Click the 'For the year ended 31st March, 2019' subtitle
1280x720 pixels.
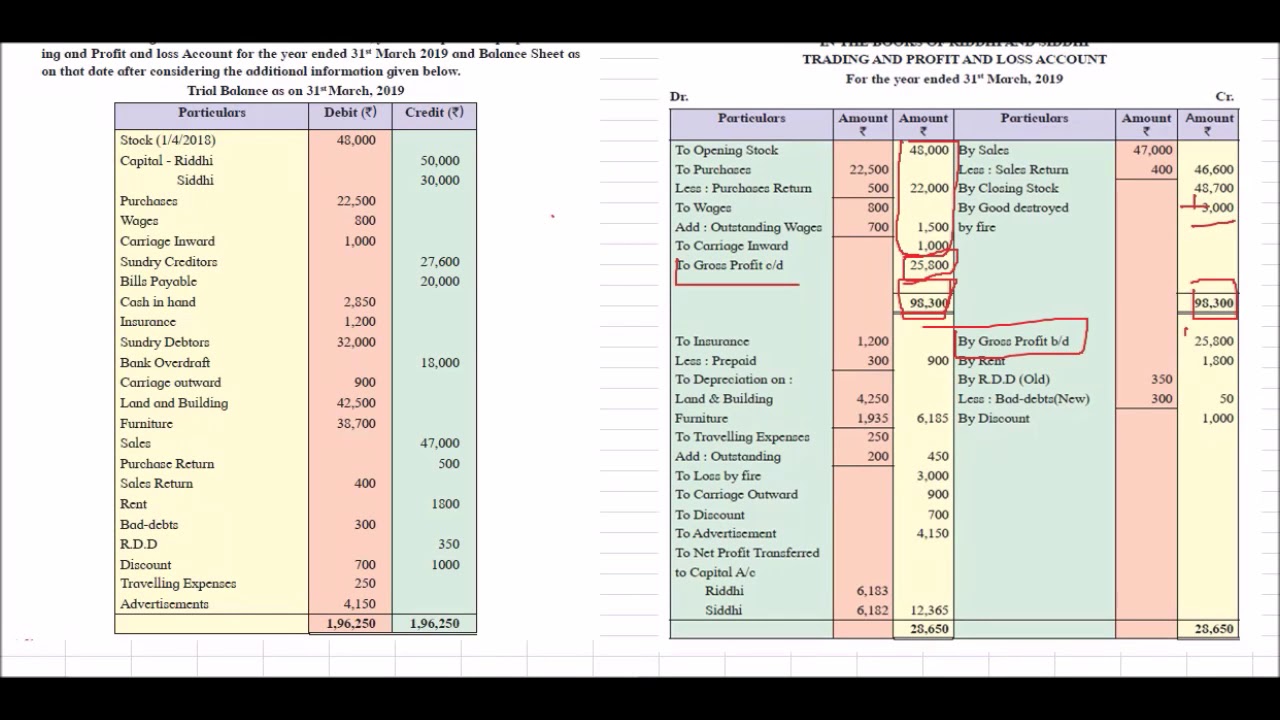pos(954,79)
